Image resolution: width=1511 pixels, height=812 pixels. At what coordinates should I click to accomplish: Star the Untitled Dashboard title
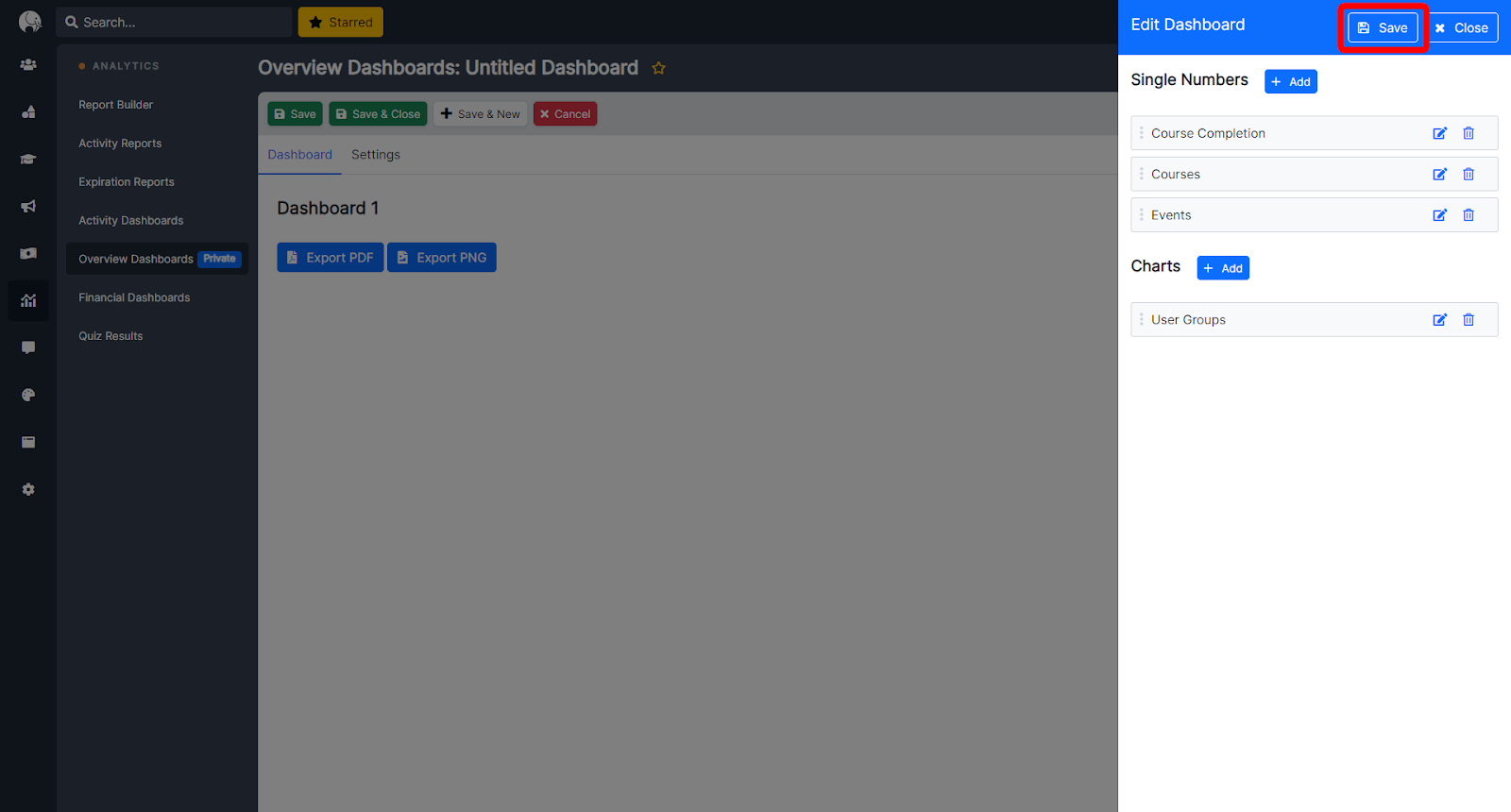tap(659, 68)
